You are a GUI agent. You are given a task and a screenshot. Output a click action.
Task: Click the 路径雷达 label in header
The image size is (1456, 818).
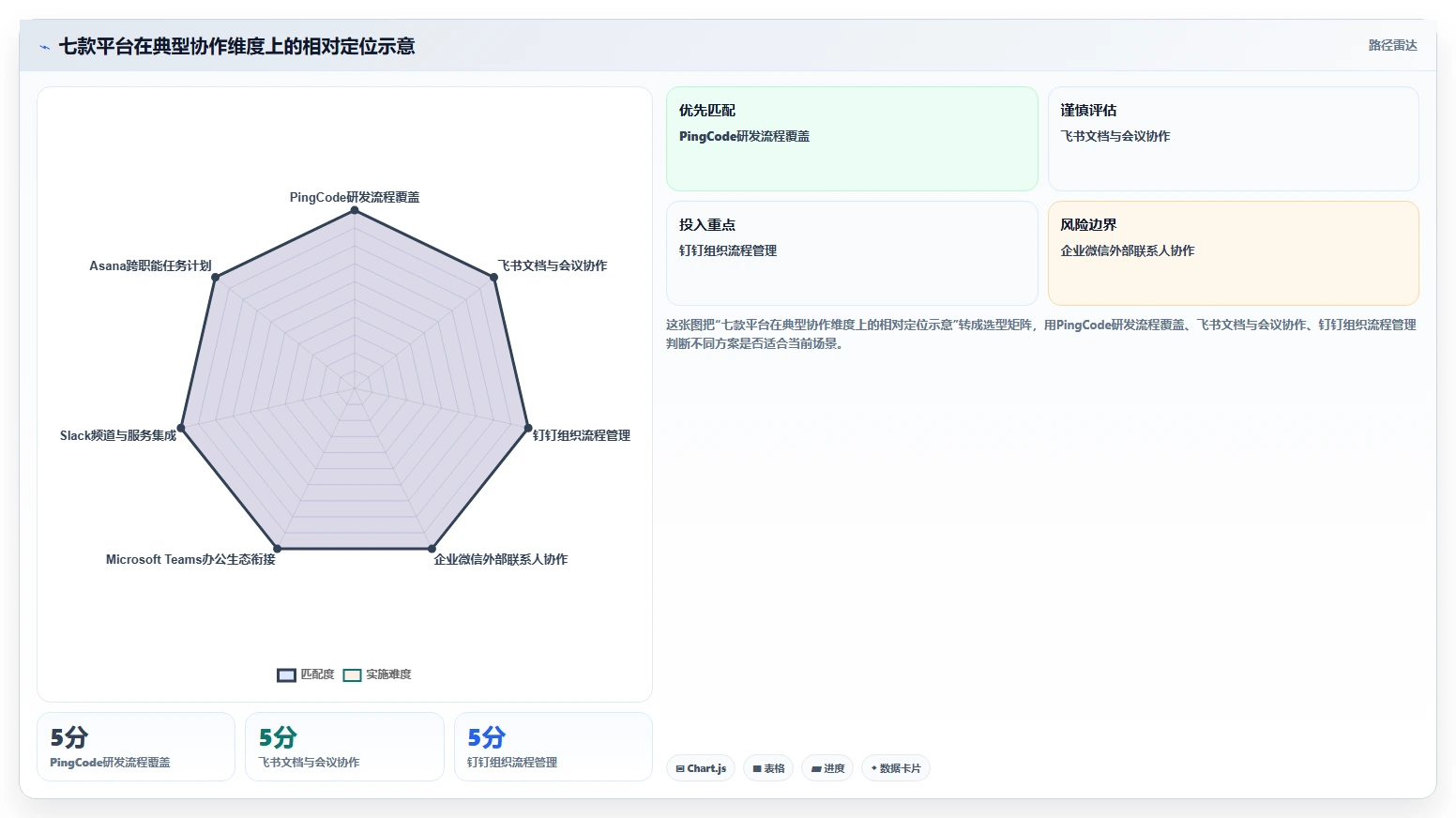[1392, 45]
